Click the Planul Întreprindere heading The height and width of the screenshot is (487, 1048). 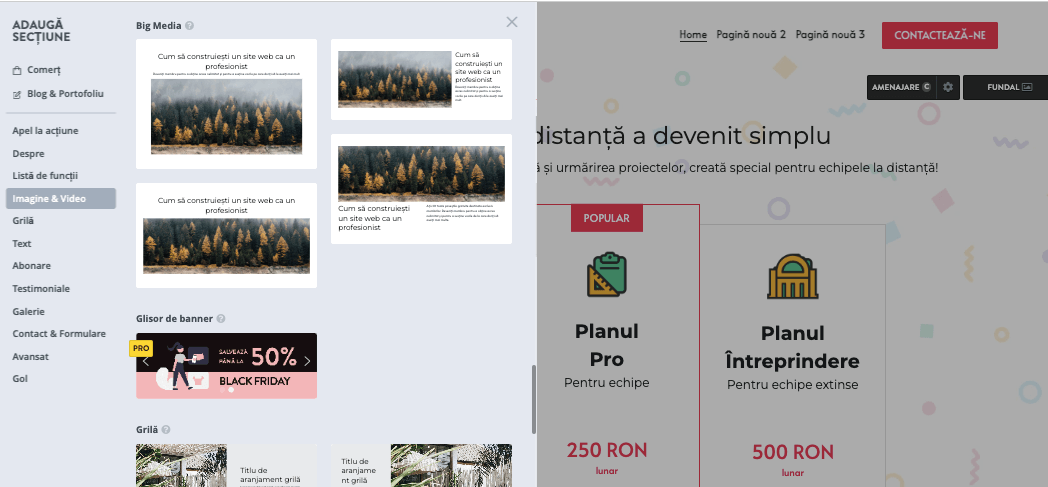click(x=793, y=347)
